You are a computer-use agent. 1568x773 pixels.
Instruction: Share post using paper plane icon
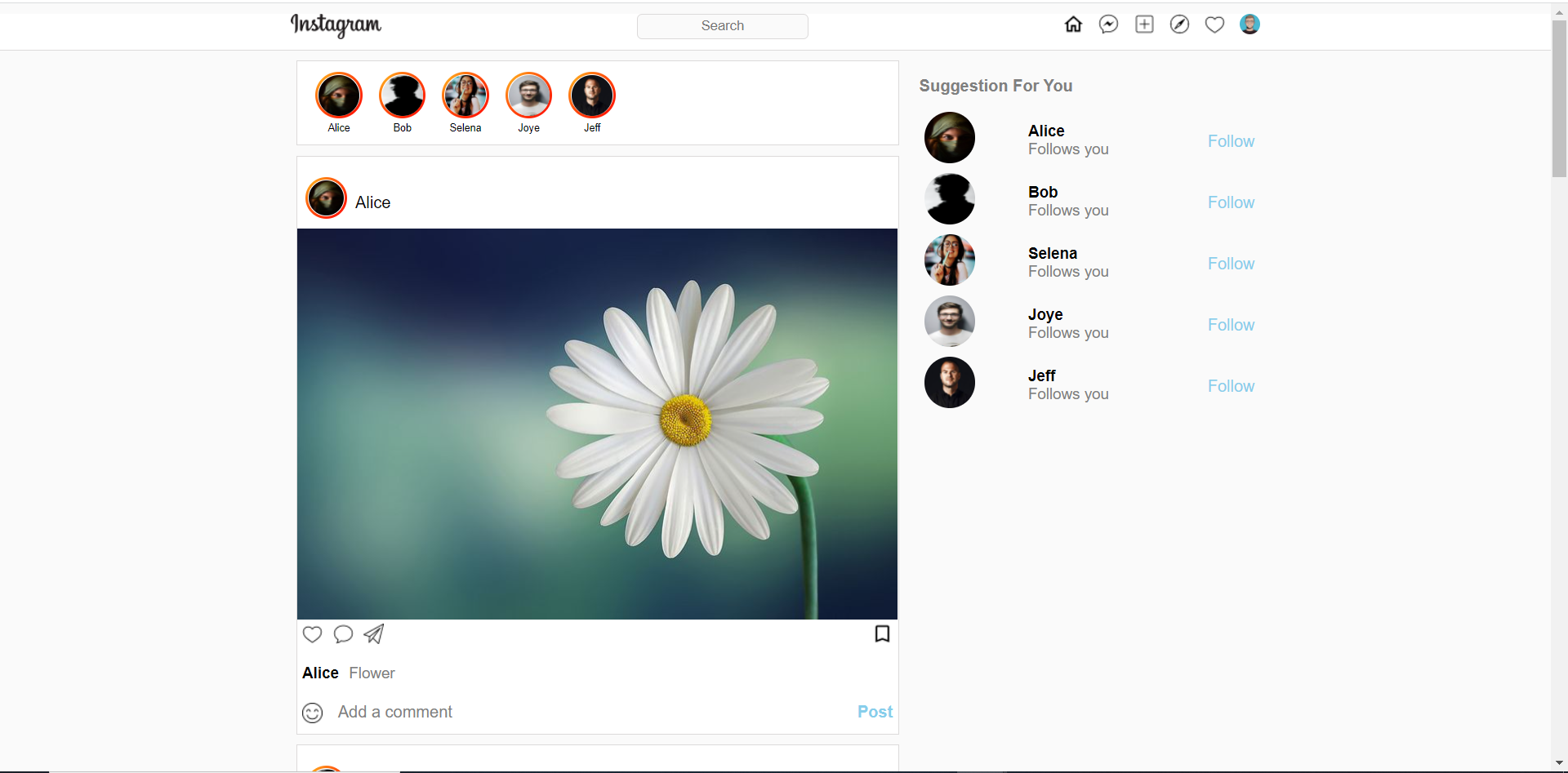374,634
